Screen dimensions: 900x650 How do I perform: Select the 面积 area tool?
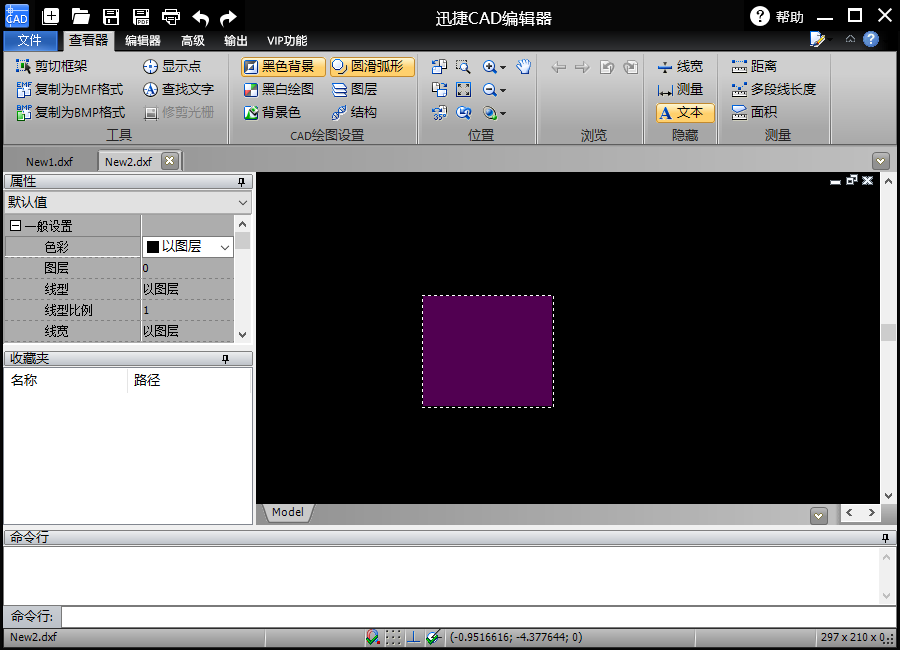pyautogui.click(x=754, y=112)
